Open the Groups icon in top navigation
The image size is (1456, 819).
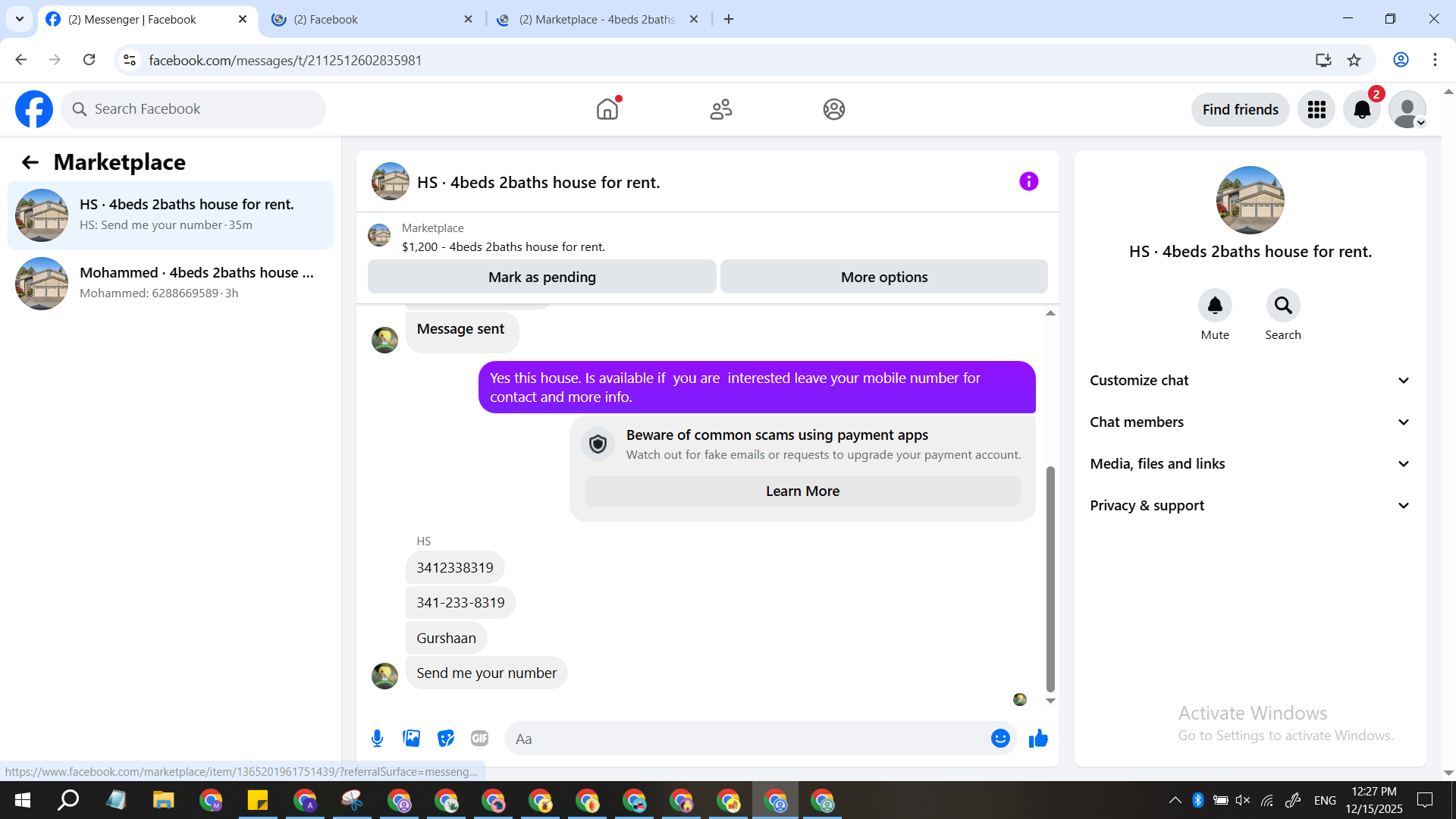coord(833,109)
